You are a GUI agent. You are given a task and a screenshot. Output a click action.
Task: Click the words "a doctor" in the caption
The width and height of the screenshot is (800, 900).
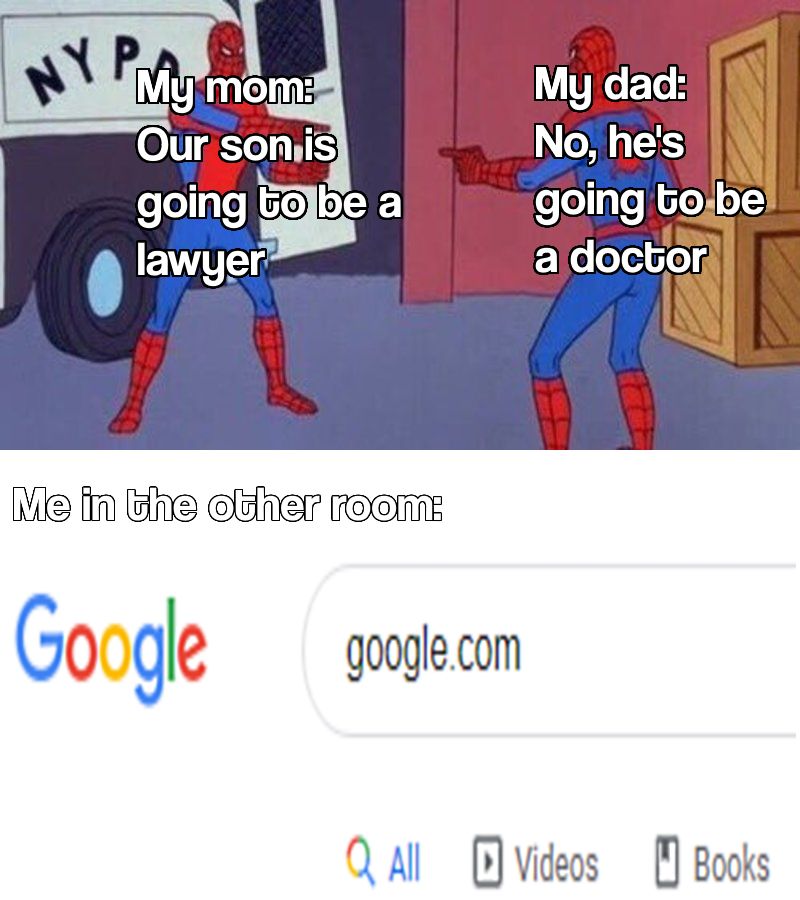(x=620, y=258)
